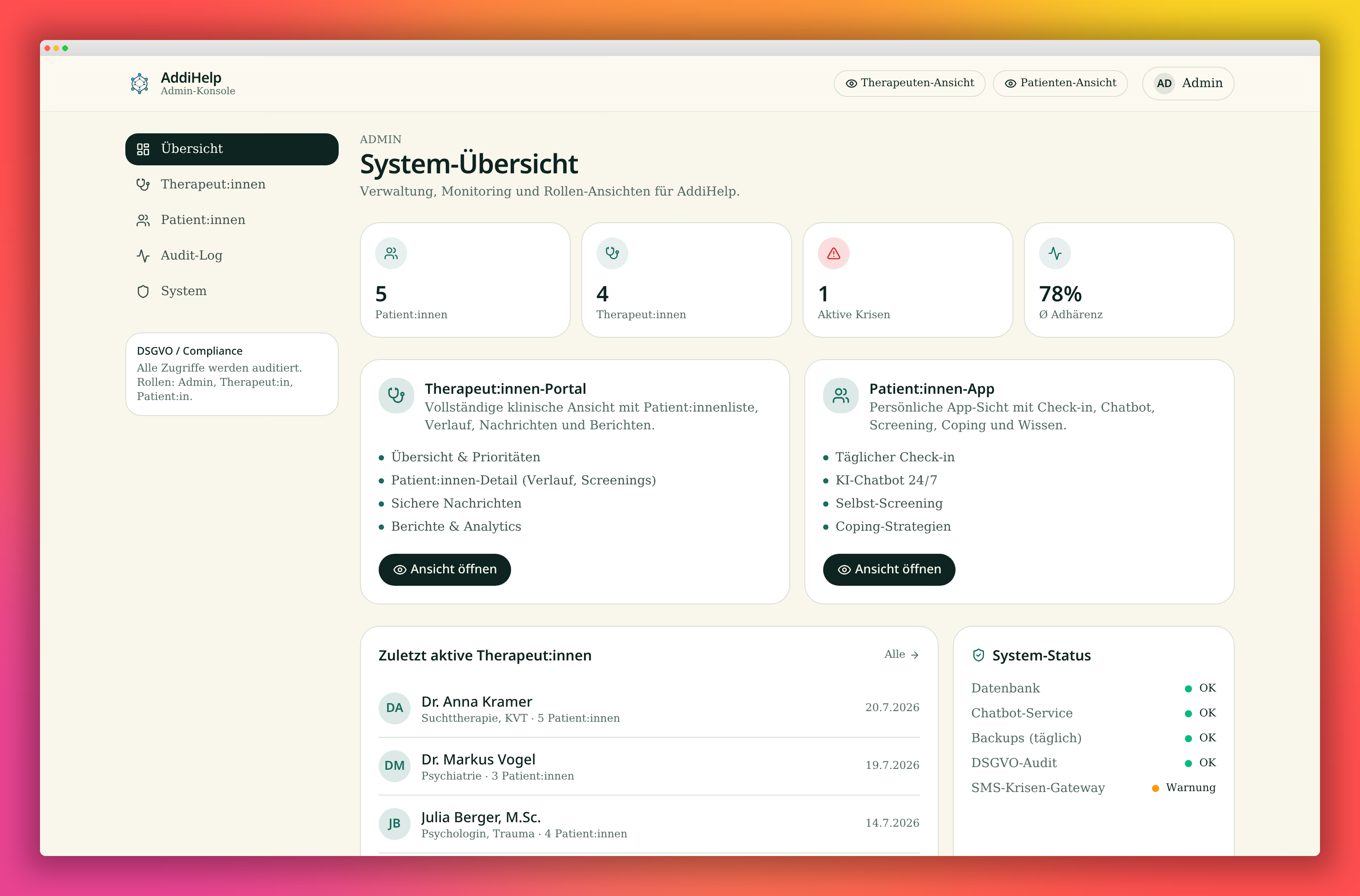Select the Julia Berger, M.Sc. row
Viewport: 1360px width, 896px height.
pos(649,824)
